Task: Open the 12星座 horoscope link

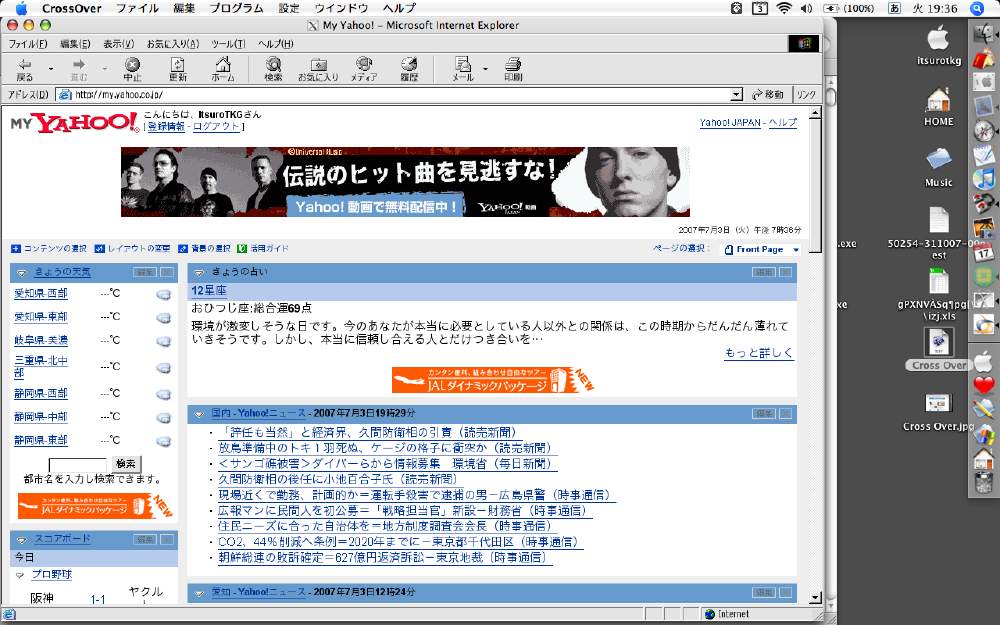Action: click(x=209, y=290)
